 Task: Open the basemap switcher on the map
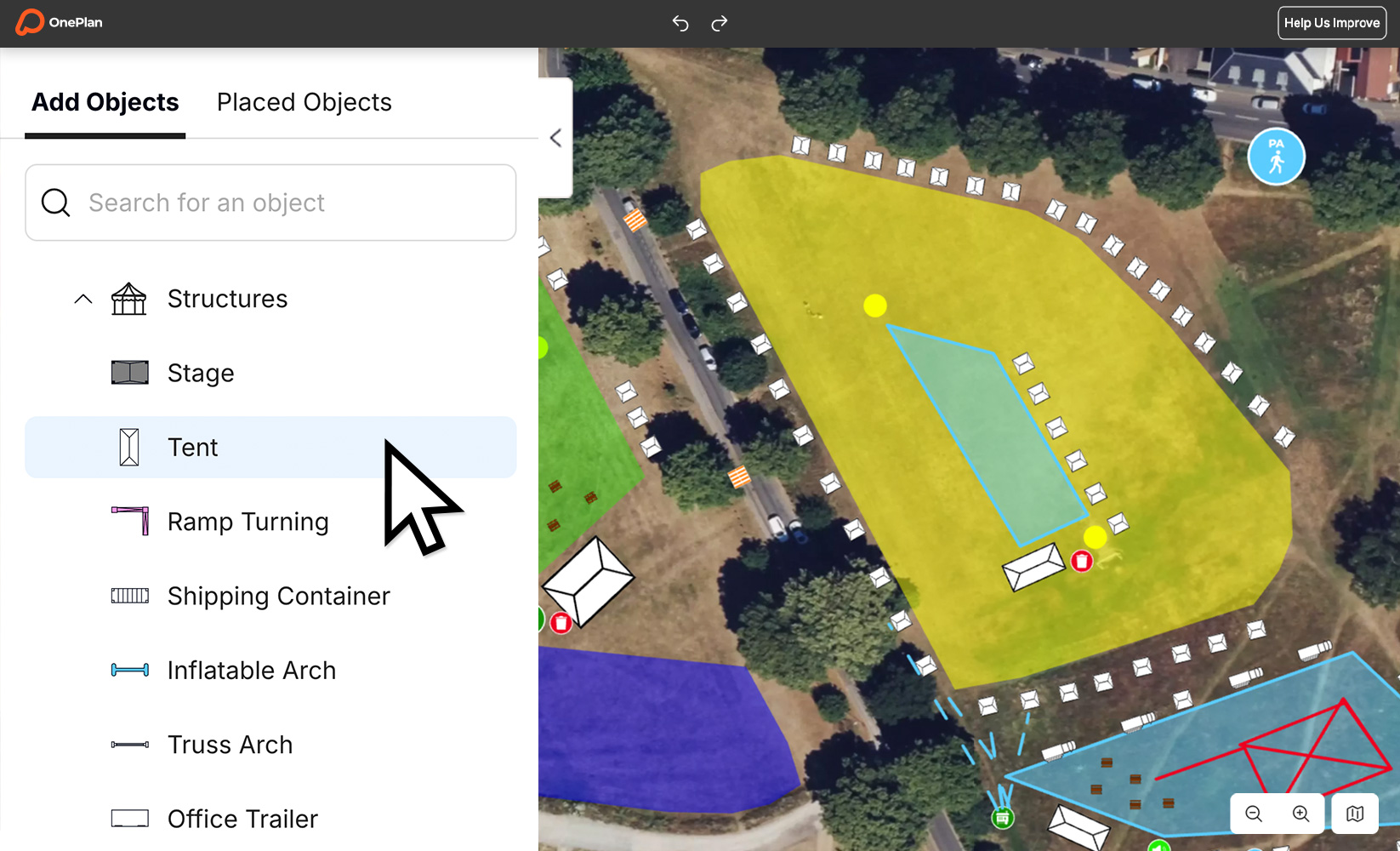click(1354, 814)
